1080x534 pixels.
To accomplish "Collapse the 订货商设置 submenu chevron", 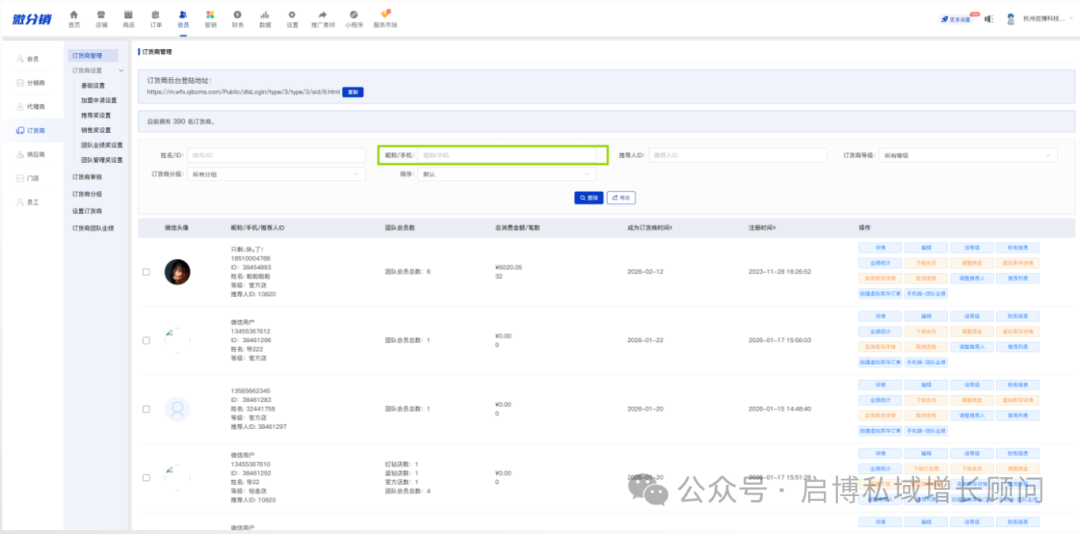I will pos(121,71).
